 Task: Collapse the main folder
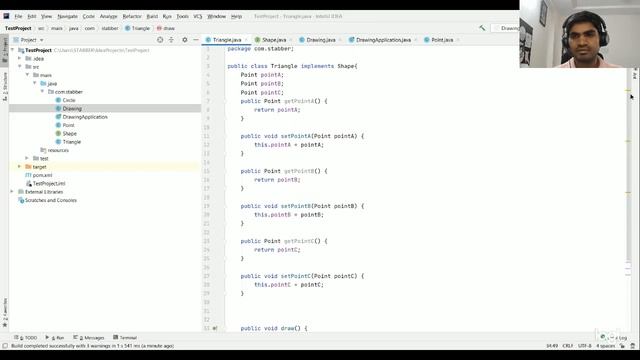tap(27, 75)
